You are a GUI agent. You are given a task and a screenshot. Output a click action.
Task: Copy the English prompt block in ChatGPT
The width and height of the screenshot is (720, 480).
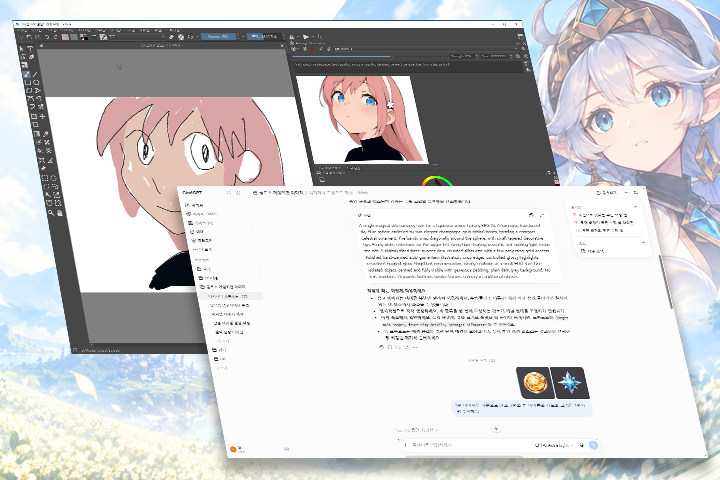click(x=531, y=215)
